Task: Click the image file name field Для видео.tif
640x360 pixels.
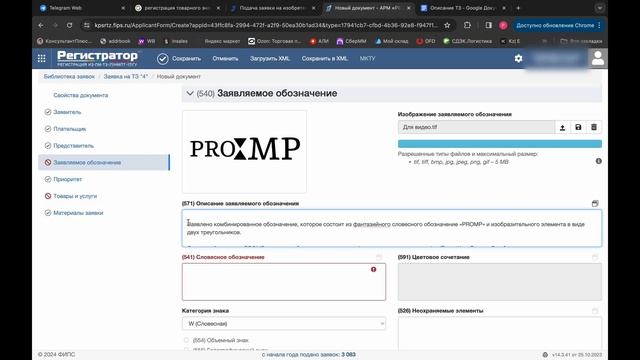Action: [476, 127]
